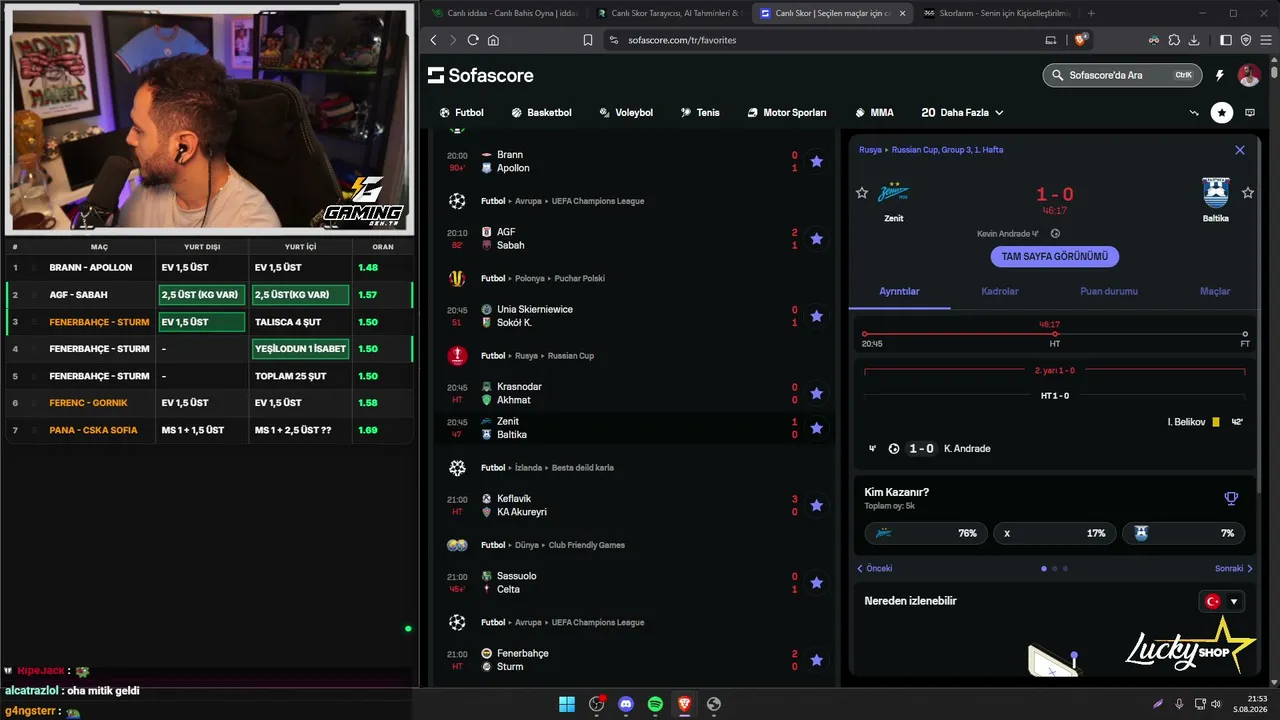Viewport: 1280px width, 720px height.
Task: Go to Önceki card
Action: (x=874, y=568)
